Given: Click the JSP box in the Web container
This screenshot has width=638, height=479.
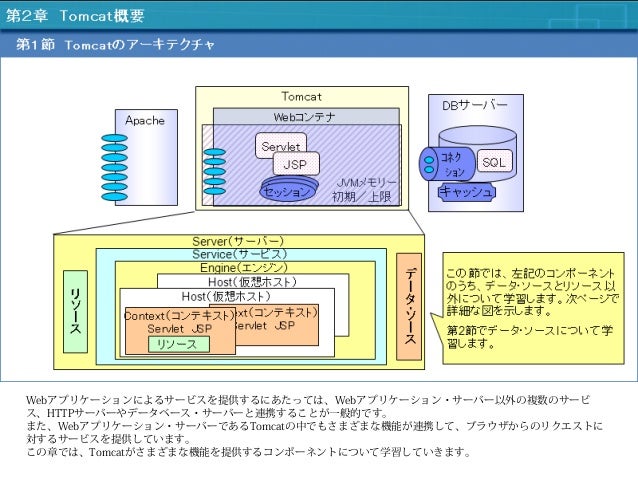Looking at the screenshot, I should [x=296, y=164].
